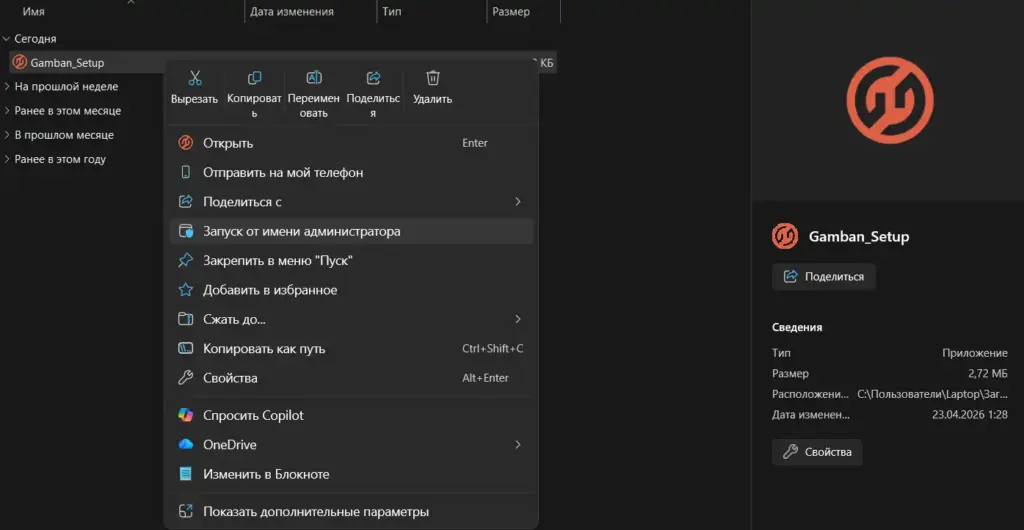Screen dimensions: 1024x530
Task: Click the star icon beside Добавить в избранное
Action: [x=185, y=290]
